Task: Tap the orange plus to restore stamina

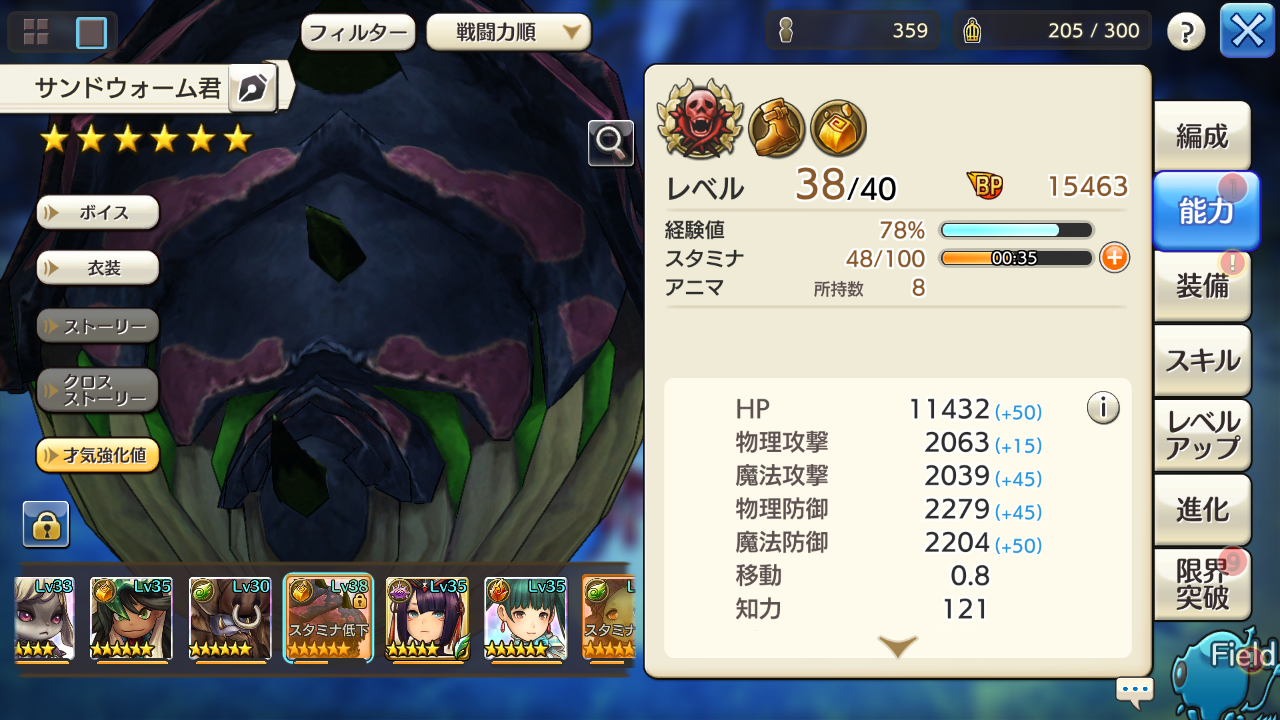Action: coord(1114,258)
